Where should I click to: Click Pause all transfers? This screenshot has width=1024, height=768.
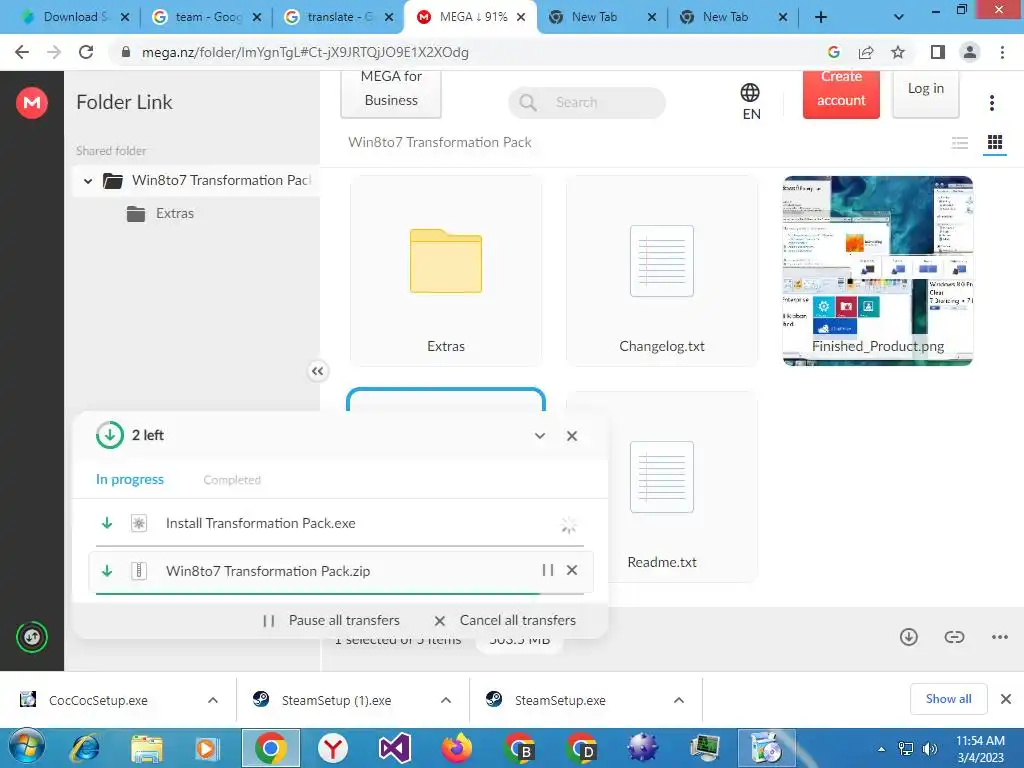[330, 620]
